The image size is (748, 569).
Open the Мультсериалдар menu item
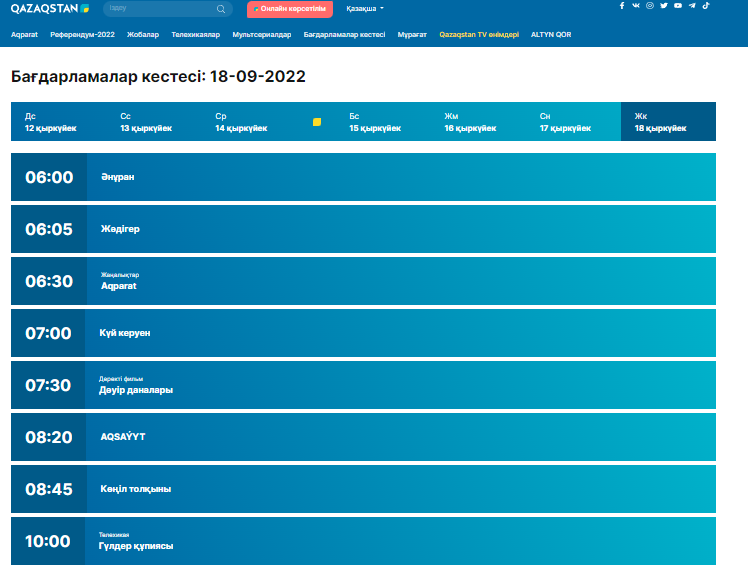(262, 34)
